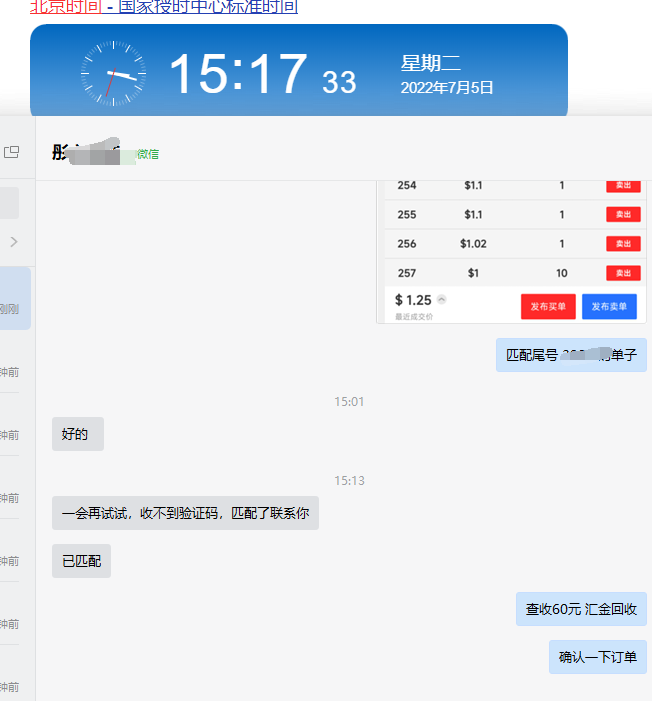The image size is (652, 701).
Task: Click the 确认一下订单 message bubble
Action: [597, 657]
